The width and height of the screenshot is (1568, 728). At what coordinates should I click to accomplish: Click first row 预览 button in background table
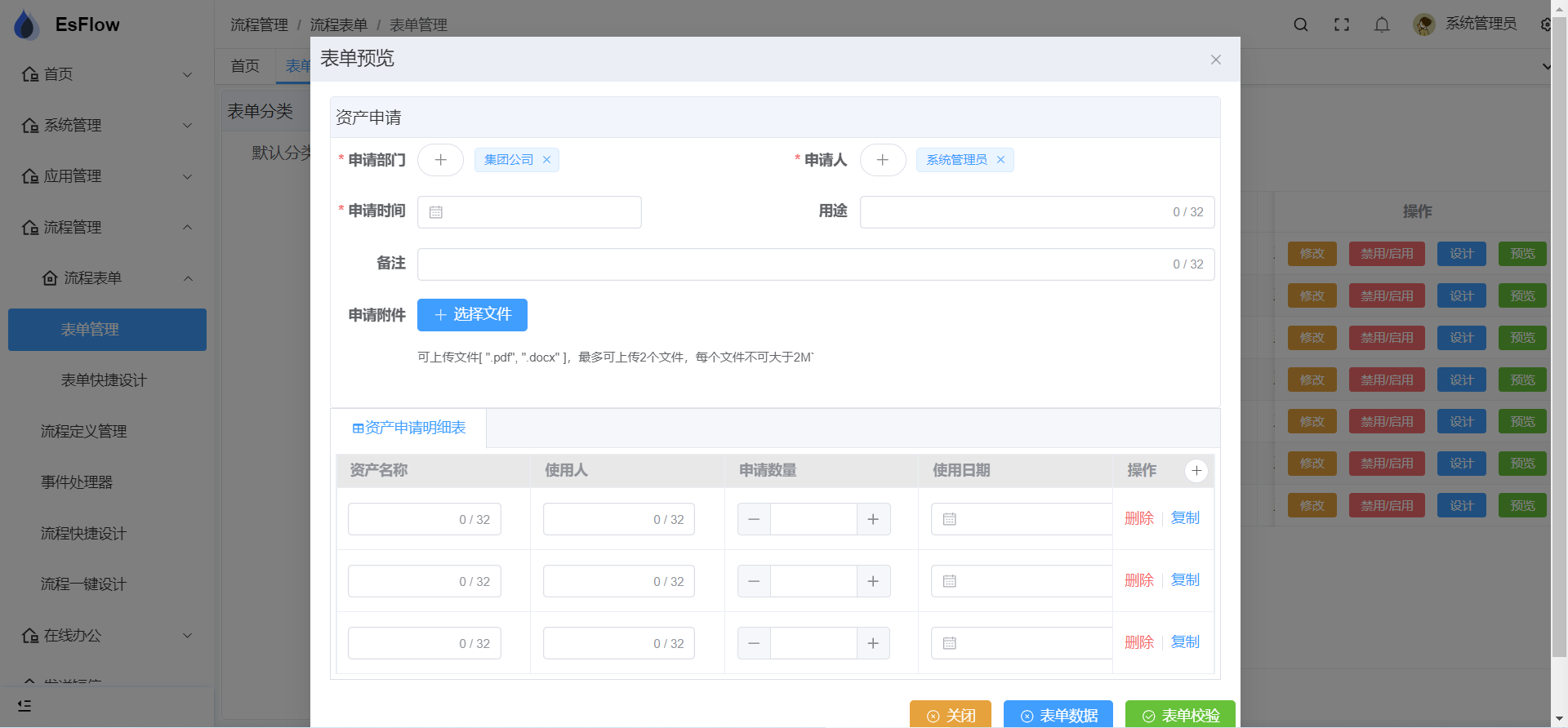[x=1522, y=254]
